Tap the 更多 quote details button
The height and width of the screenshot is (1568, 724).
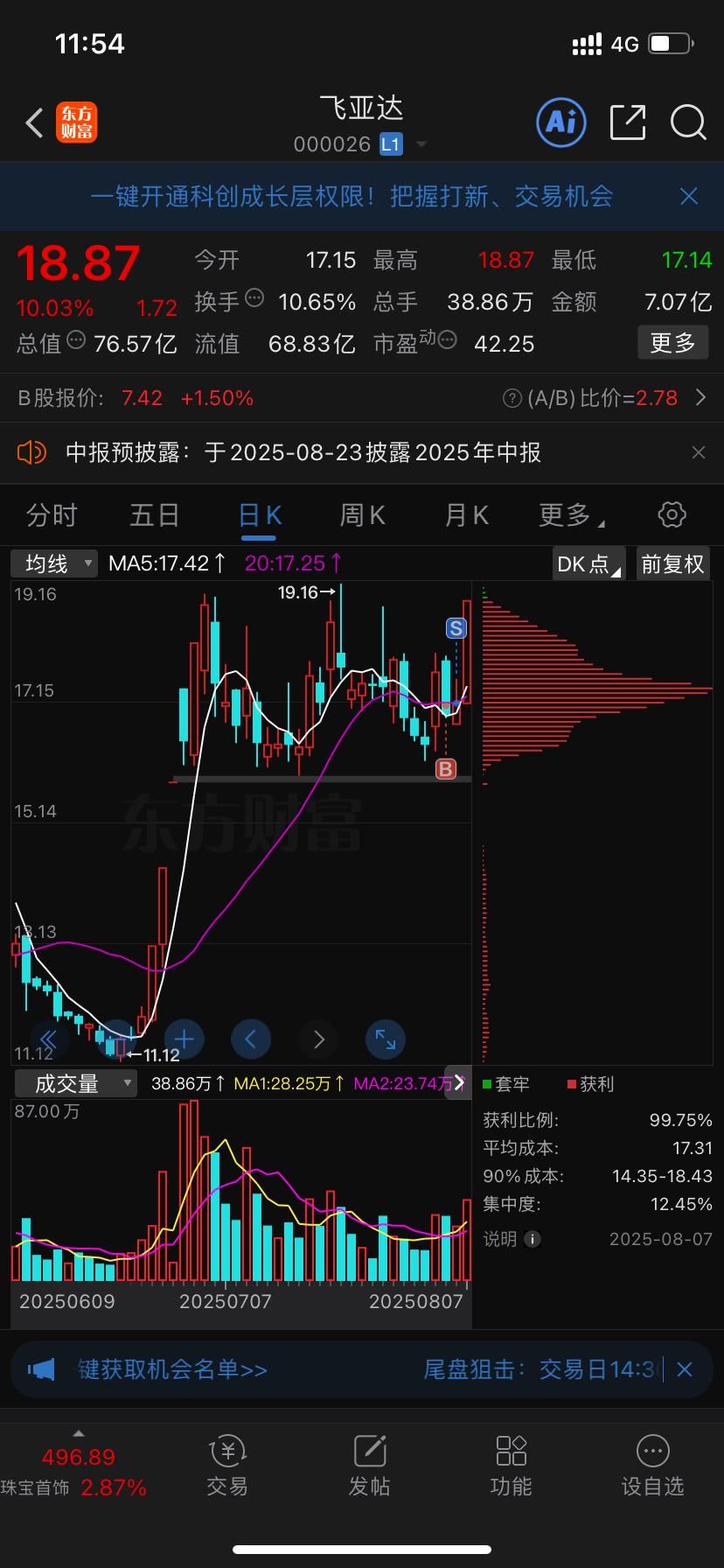tap(673, 342)
